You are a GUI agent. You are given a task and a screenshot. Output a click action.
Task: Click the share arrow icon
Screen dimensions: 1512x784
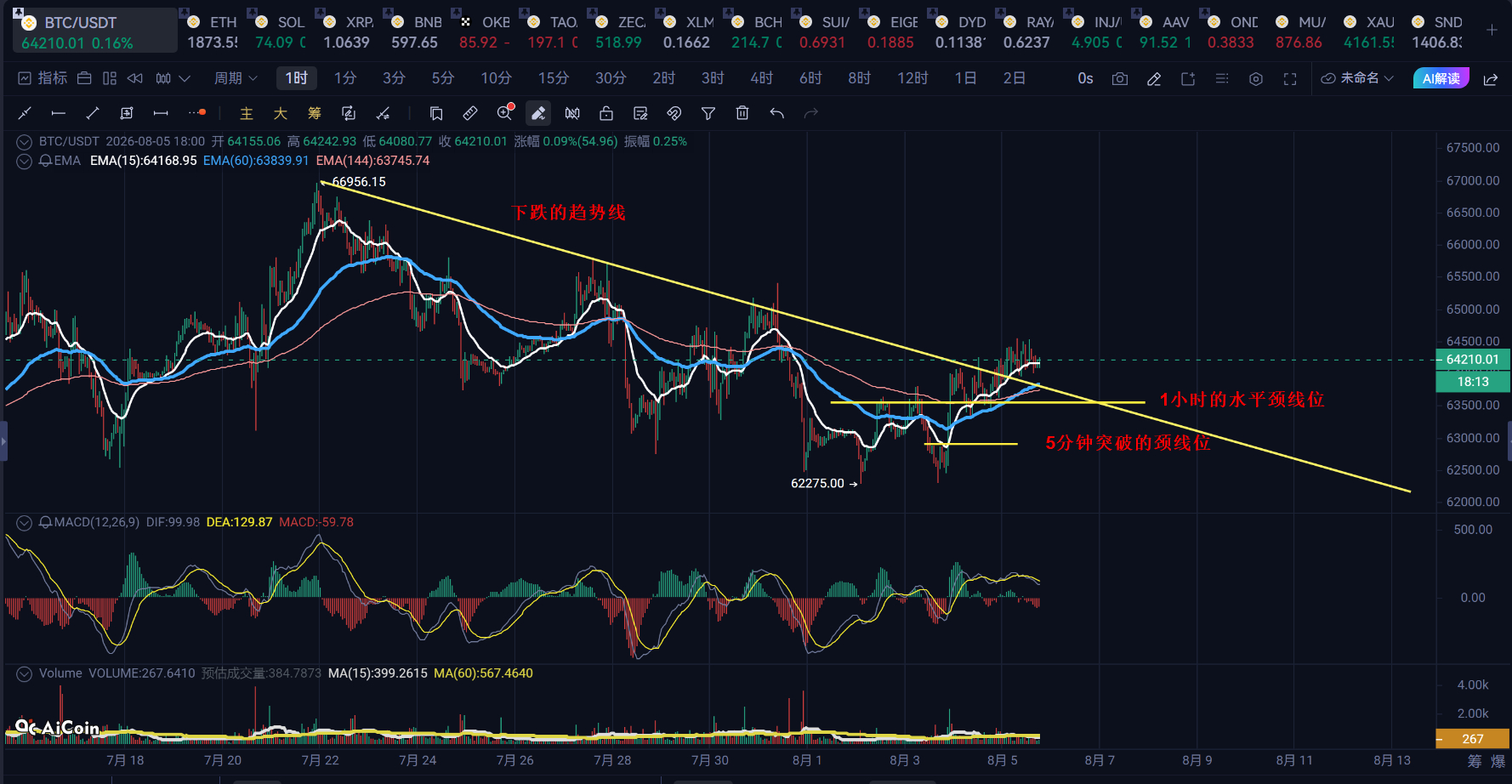coord(1491,79)
